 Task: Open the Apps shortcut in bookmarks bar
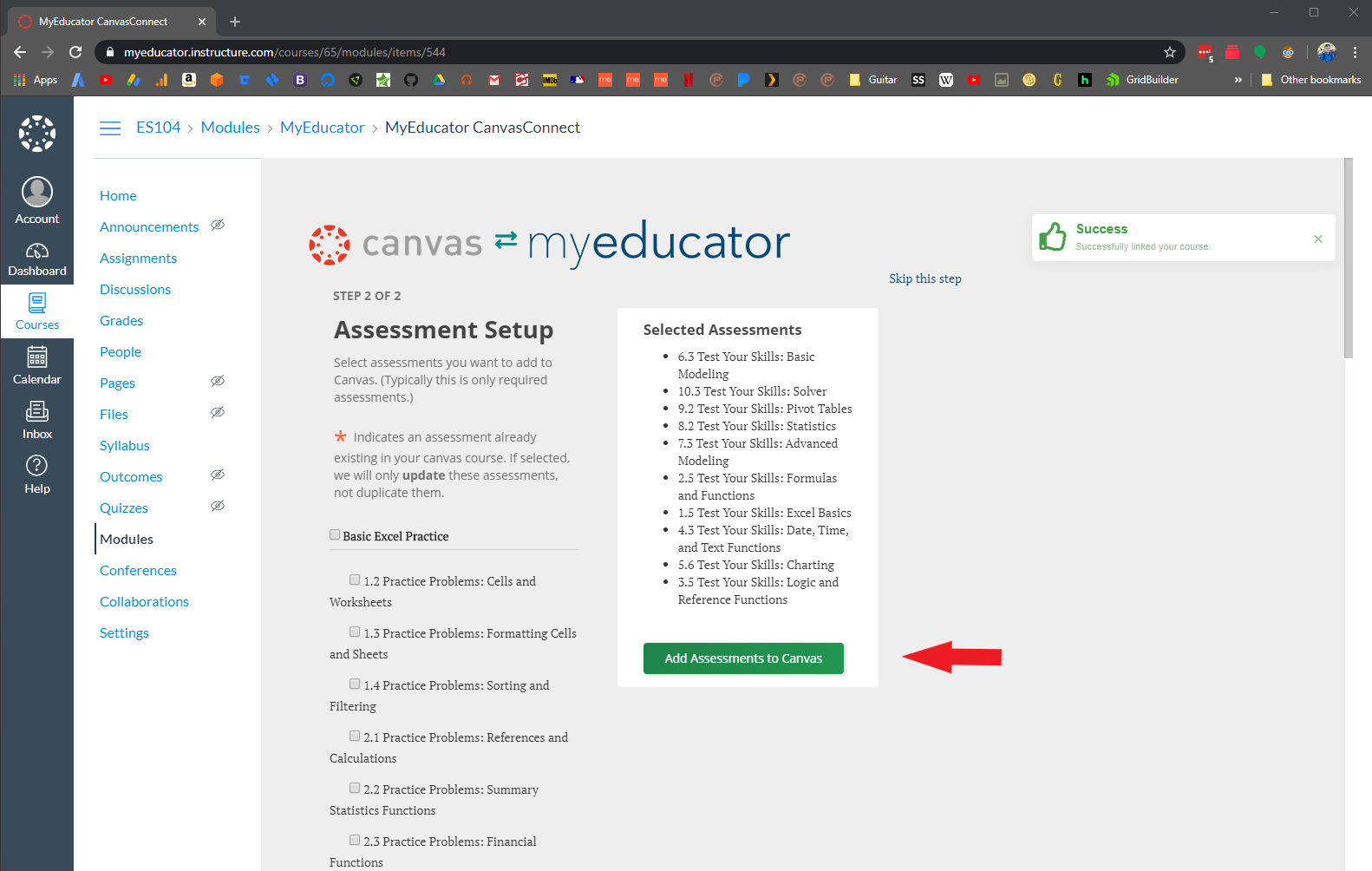click(36, 80)
